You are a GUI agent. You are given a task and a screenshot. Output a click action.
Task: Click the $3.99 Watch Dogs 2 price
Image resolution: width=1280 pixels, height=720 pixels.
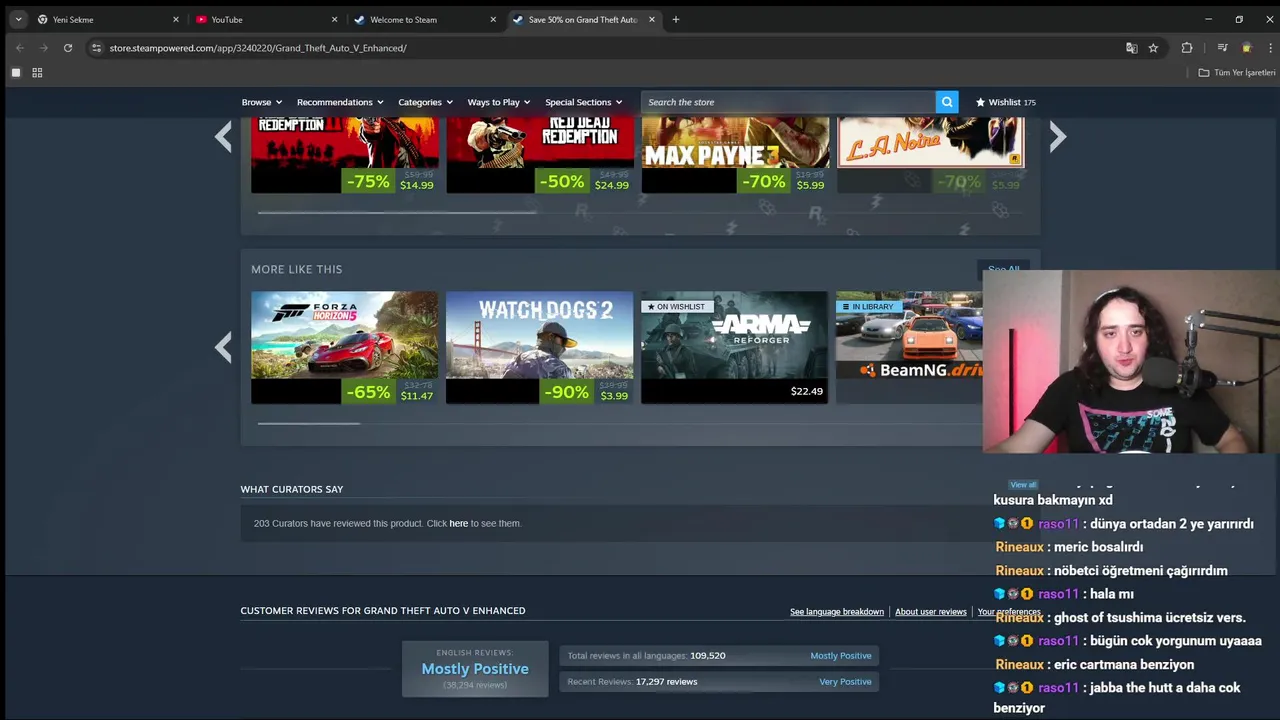click(x=614, y=396)
